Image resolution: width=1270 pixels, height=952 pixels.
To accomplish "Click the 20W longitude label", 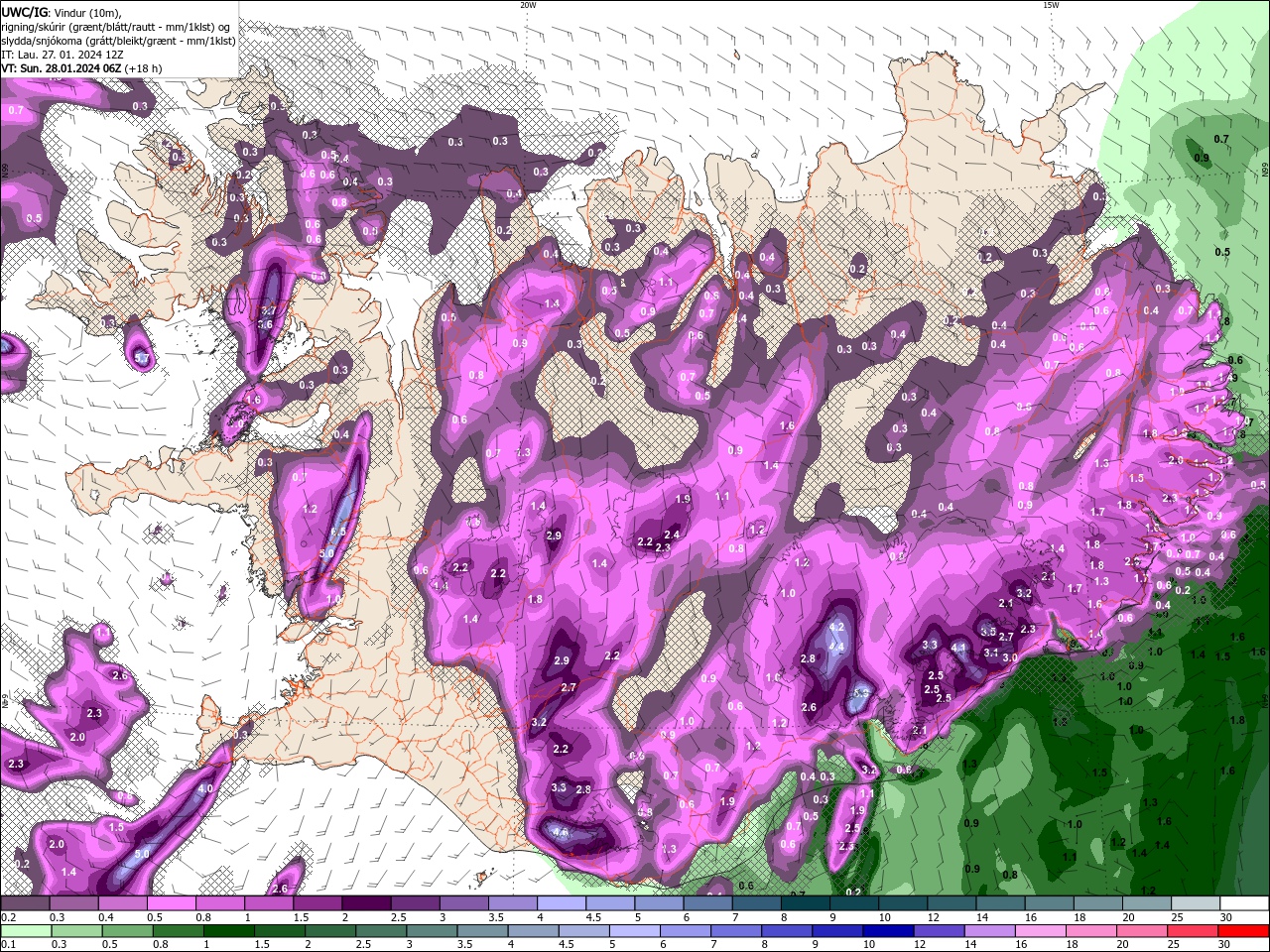I will pos(528,5).
